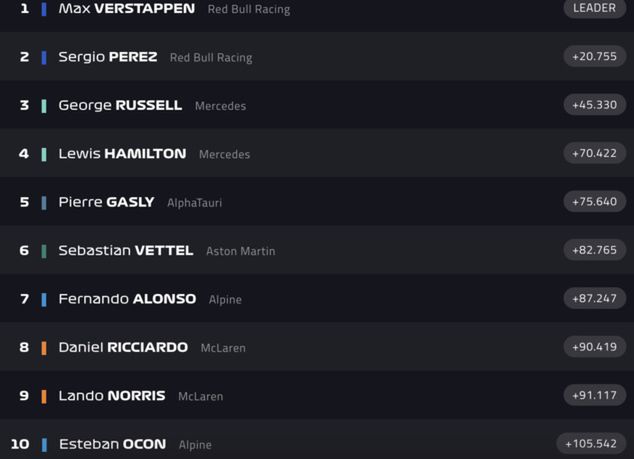Open Lewis Hamilton's result row
The width and height of the screenshot is (634, 459).
(x=122, y=154)
